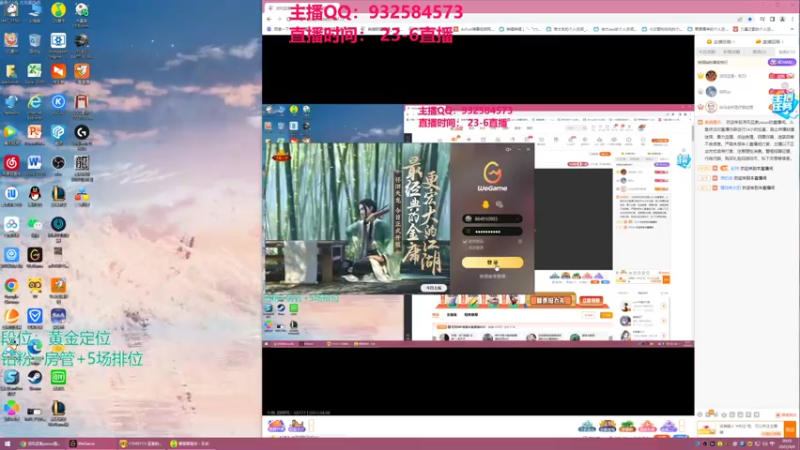800x450 pixels.
Task: Launch League of Legends beside the QQ icon
Action: pos(58,193)
